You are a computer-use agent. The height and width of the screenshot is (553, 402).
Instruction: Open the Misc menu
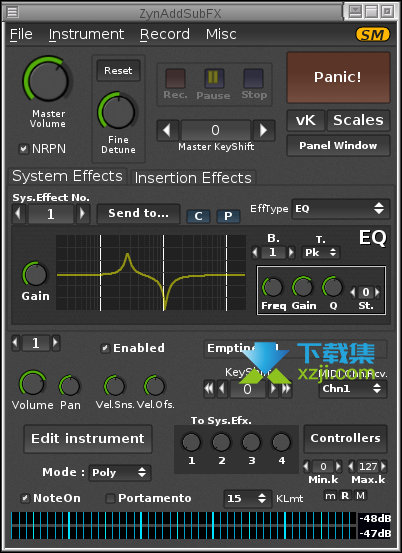[221, 34]
